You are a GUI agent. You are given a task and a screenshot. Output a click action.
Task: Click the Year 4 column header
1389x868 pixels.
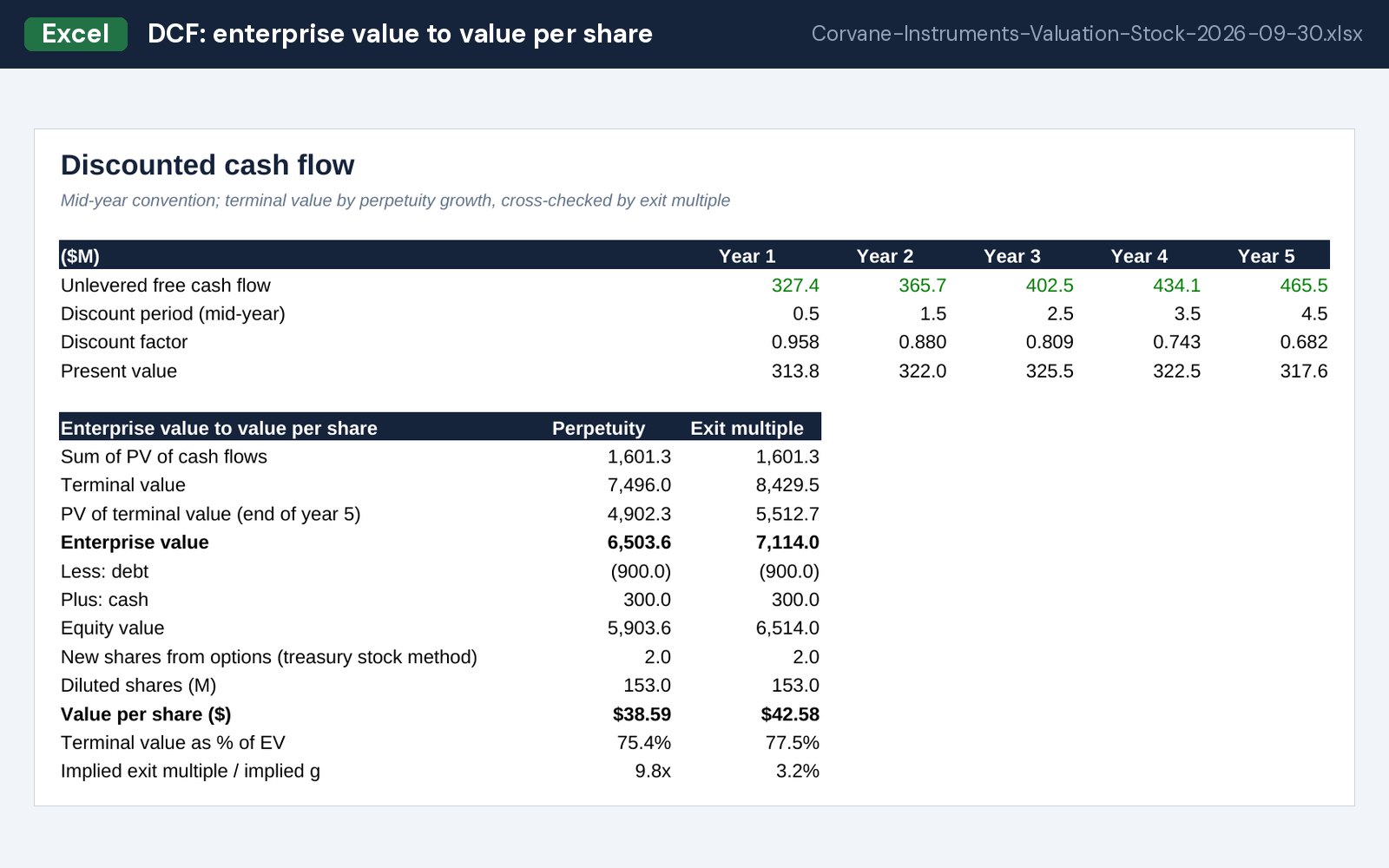coord(1139,256)
